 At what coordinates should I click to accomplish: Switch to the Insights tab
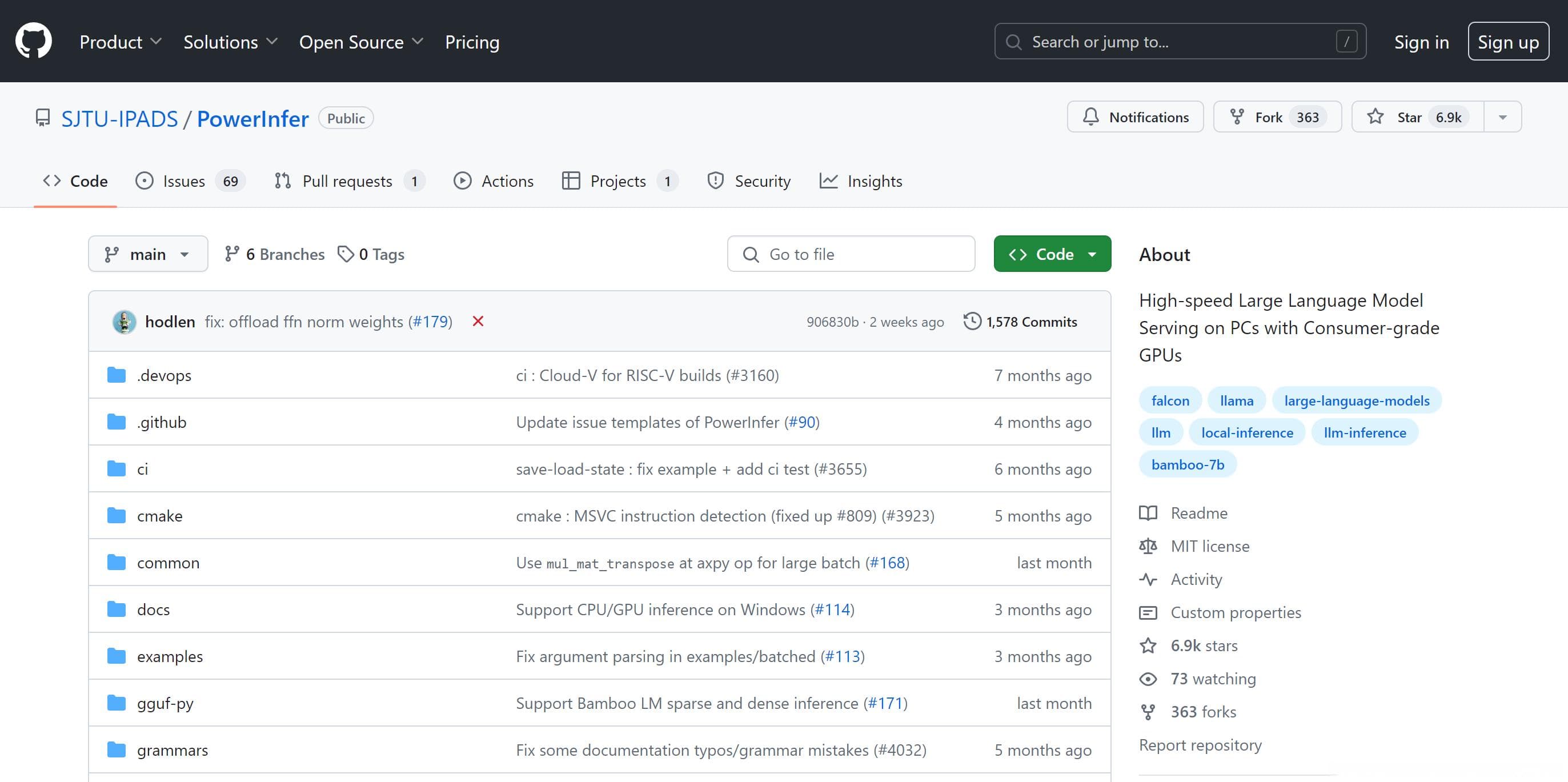[x=861, y=181]
